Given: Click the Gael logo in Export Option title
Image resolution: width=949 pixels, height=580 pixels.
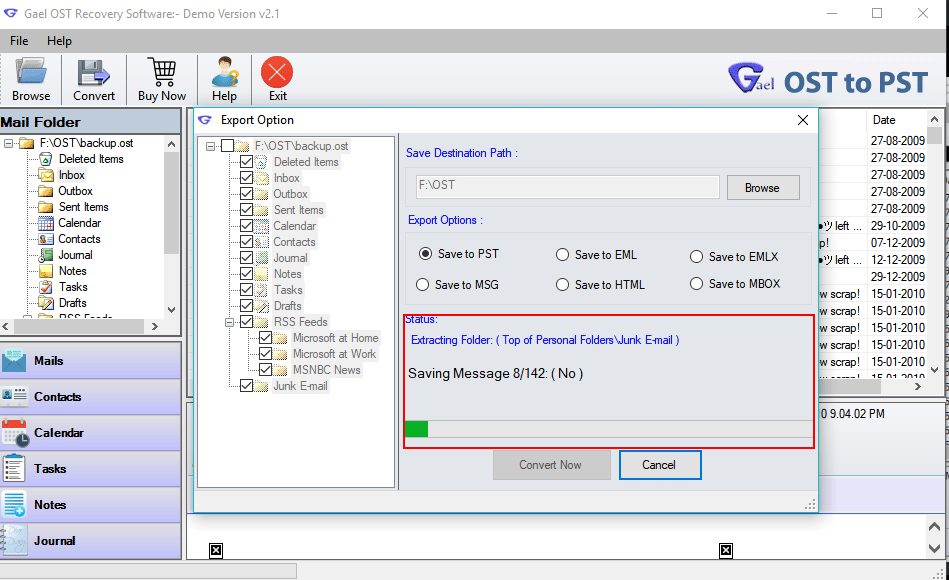Looking at the screenshot, I should 205,120.
